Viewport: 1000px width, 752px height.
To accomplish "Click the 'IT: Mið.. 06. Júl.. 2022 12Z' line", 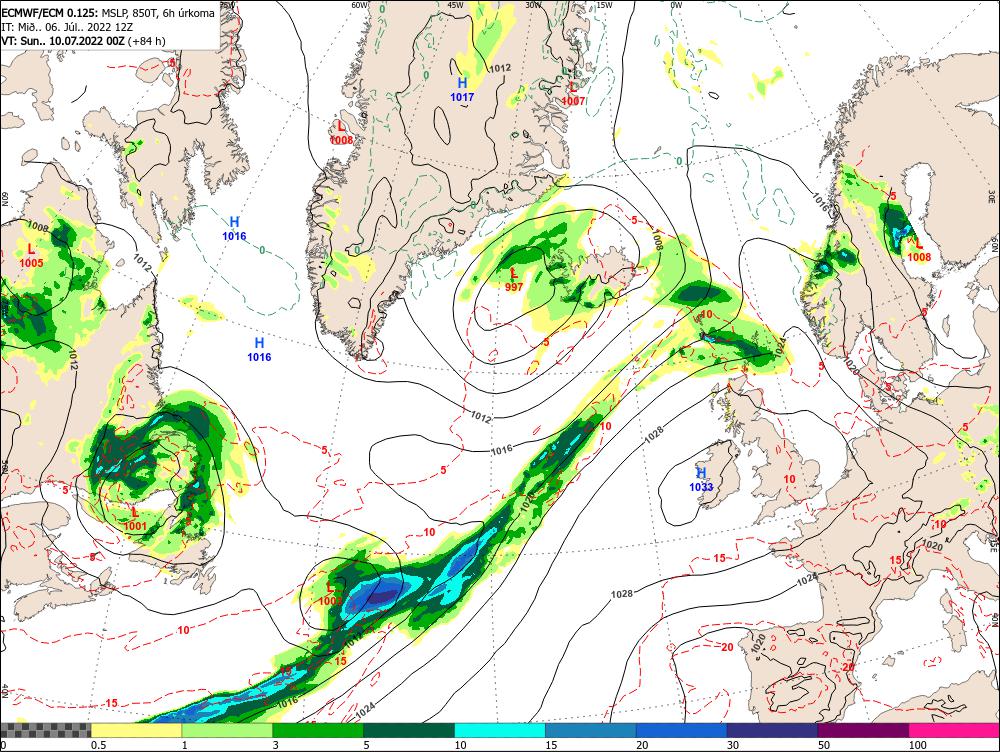I will (68, 27).
